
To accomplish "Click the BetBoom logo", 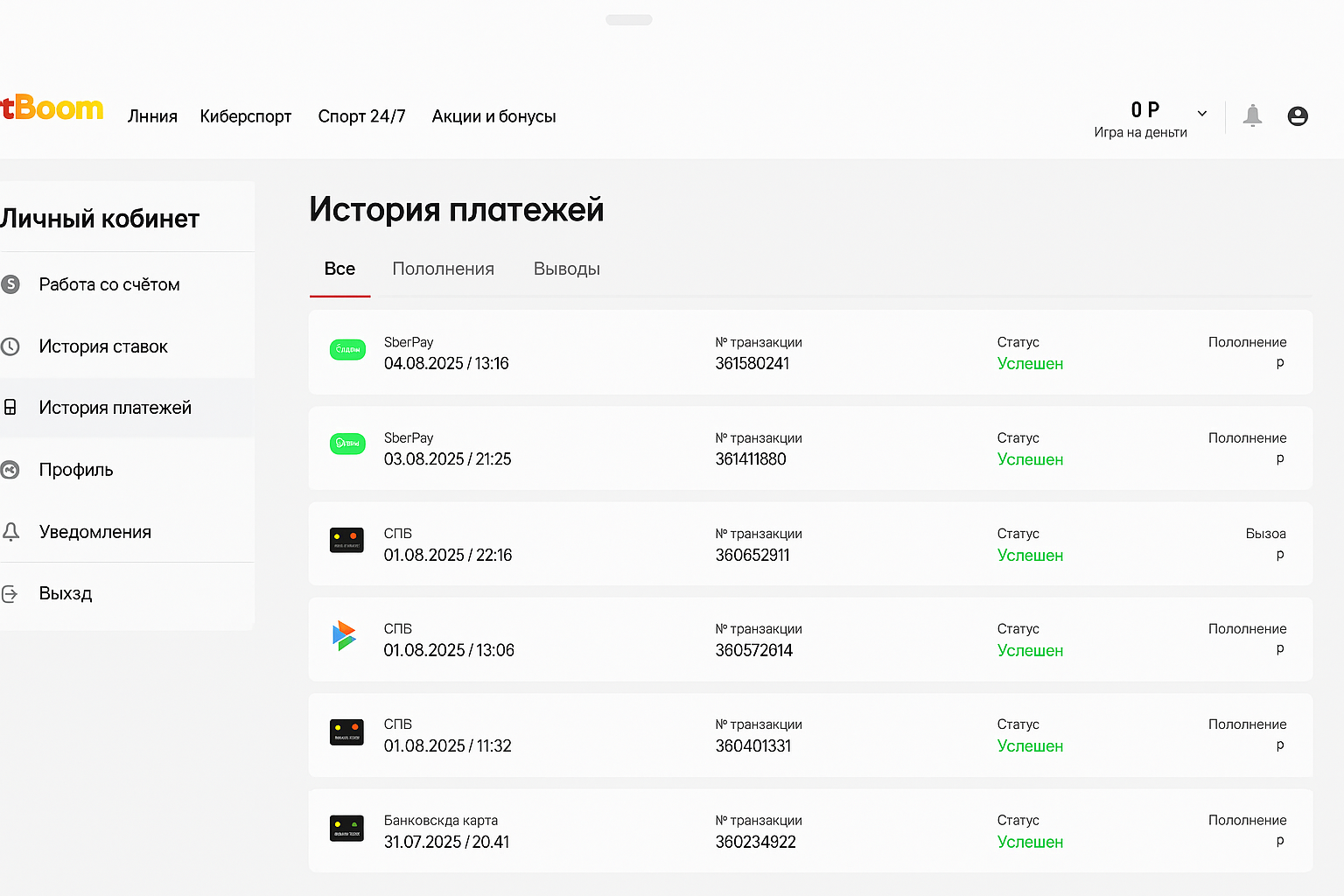I will click(52, 108).
